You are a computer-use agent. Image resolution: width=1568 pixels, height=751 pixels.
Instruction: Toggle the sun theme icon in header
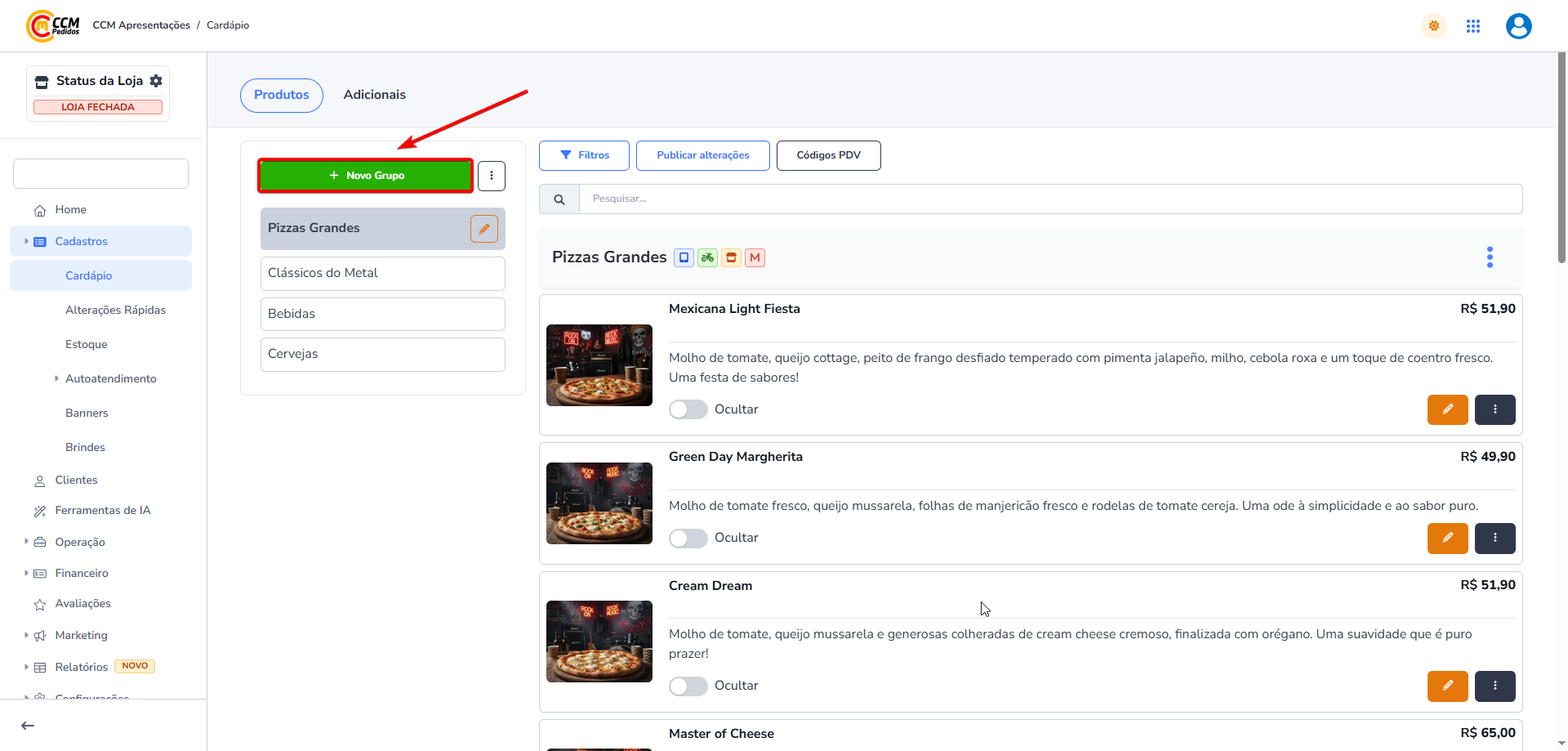tap(1433, 26)
